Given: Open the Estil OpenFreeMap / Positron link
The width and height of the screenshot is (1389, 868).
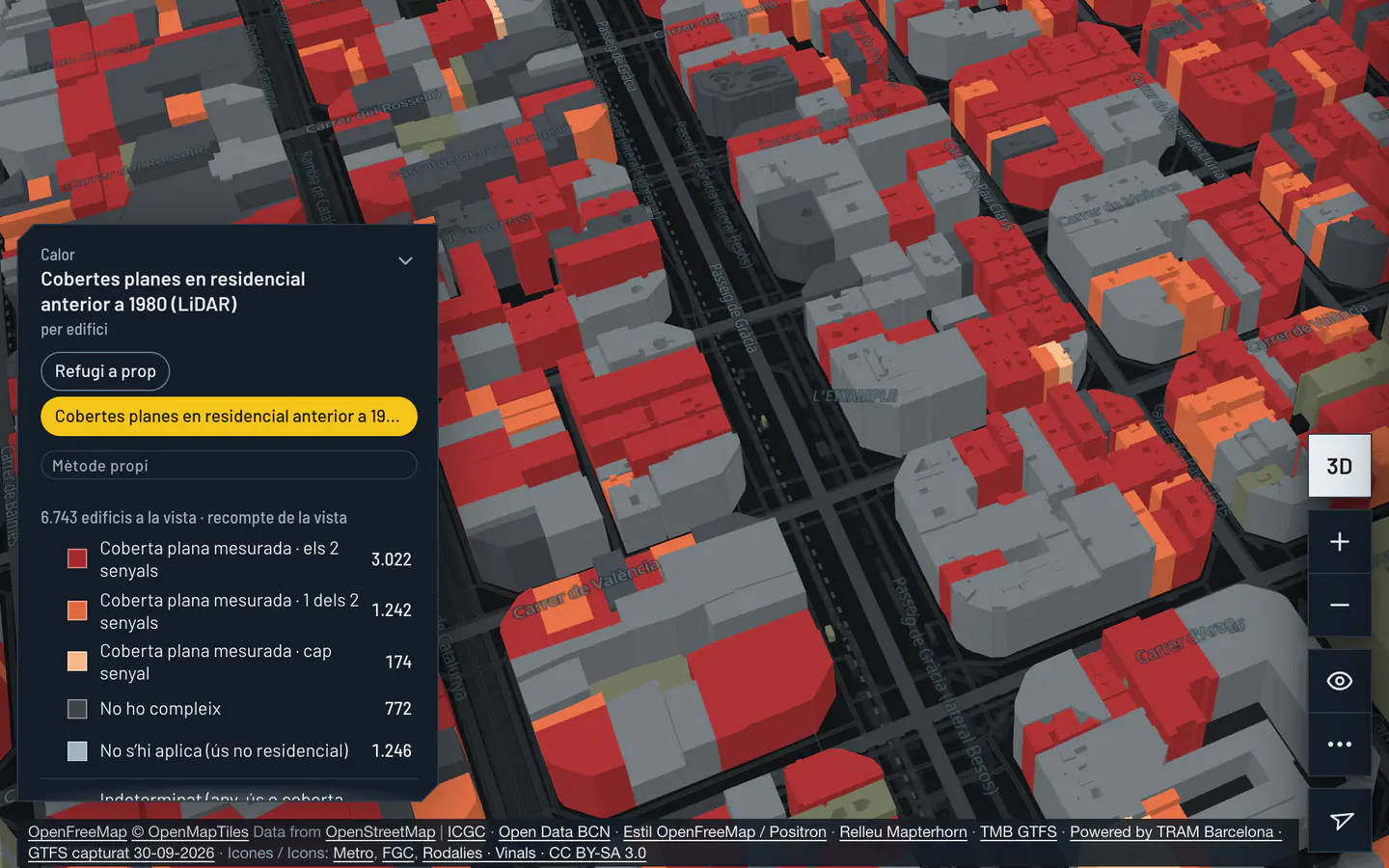Looking at the screenshot, I should 724,832.
